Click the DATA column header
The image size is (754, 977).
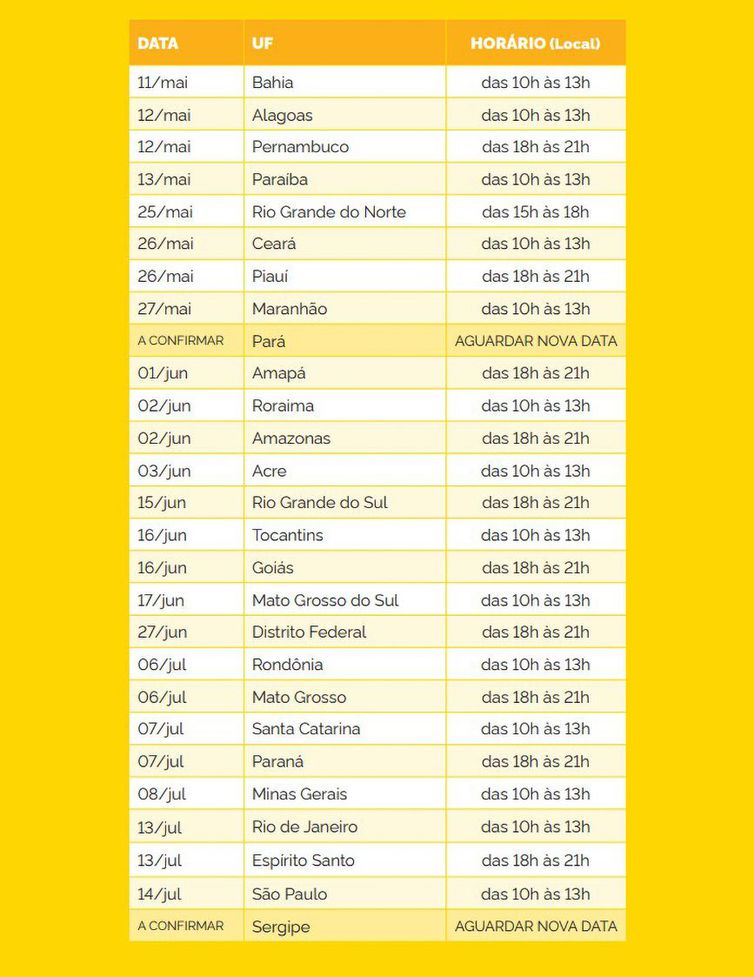tap(158, 43)
